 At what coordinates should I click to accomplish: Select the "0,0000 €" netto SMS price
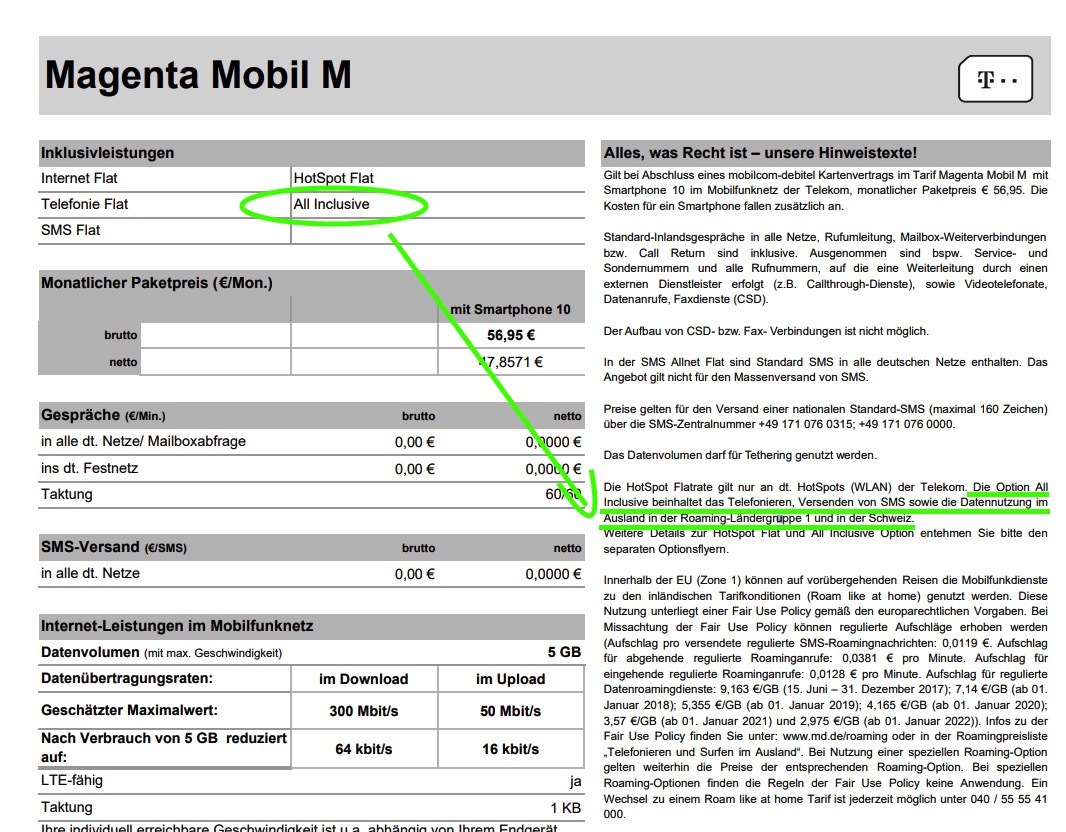(x=553, y=574)
